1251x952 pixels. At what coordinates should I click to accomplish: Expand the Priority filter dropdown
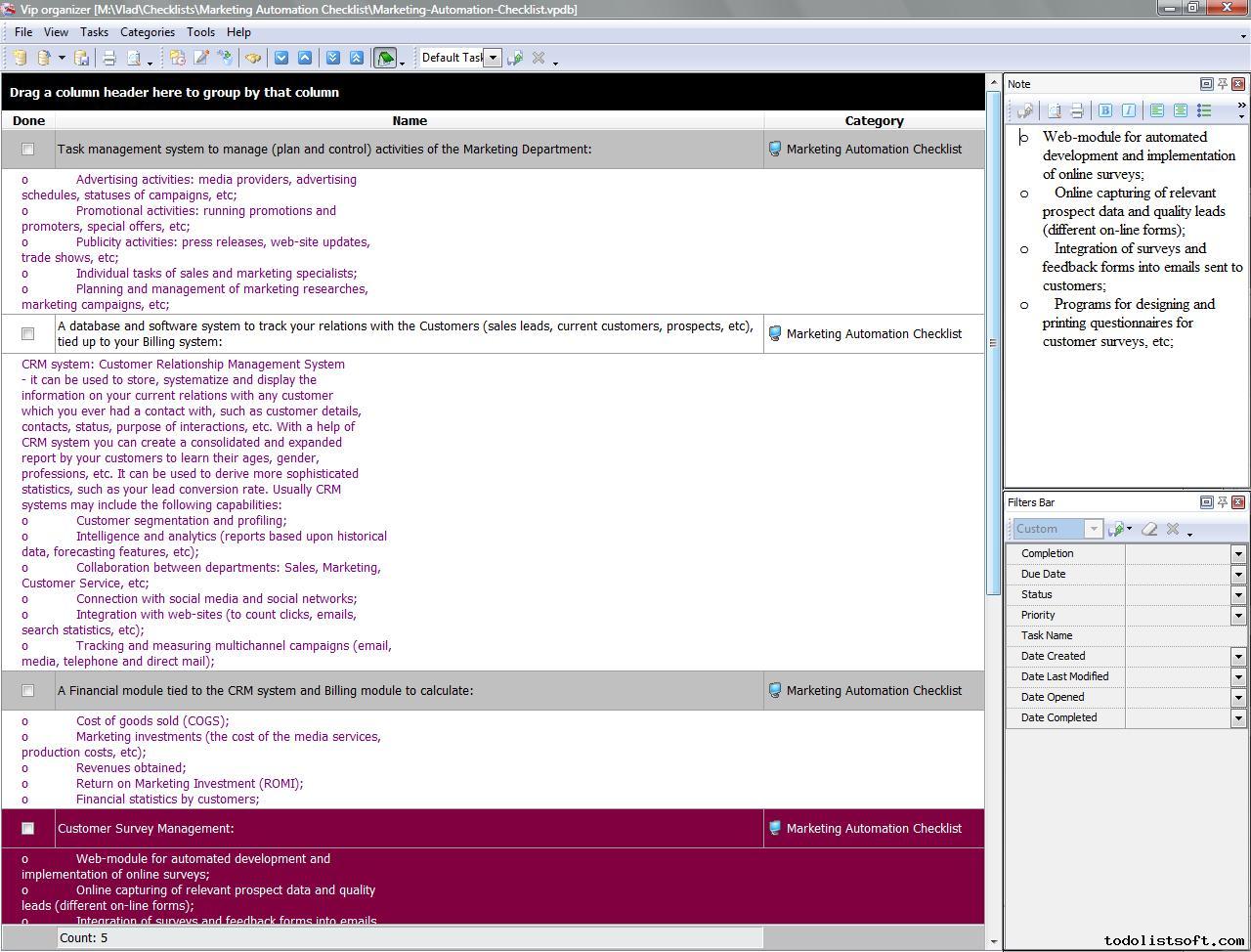(1237, 616)
